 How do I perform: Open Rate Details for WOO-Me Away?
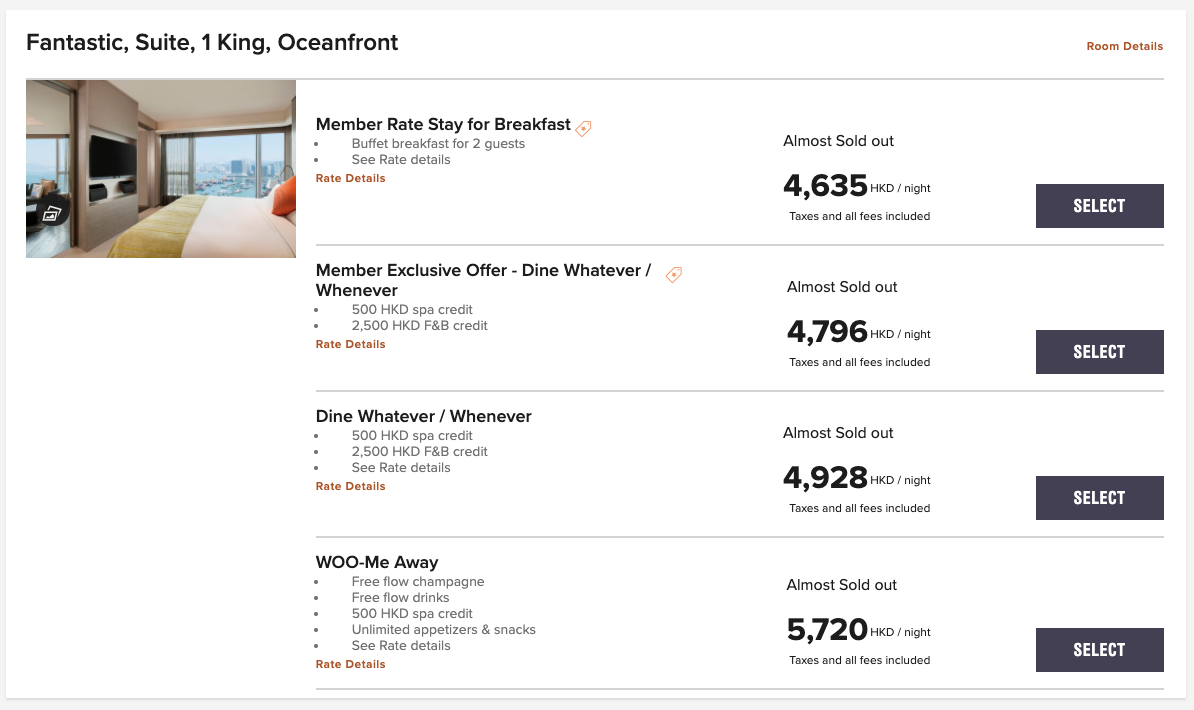(350, 664)
